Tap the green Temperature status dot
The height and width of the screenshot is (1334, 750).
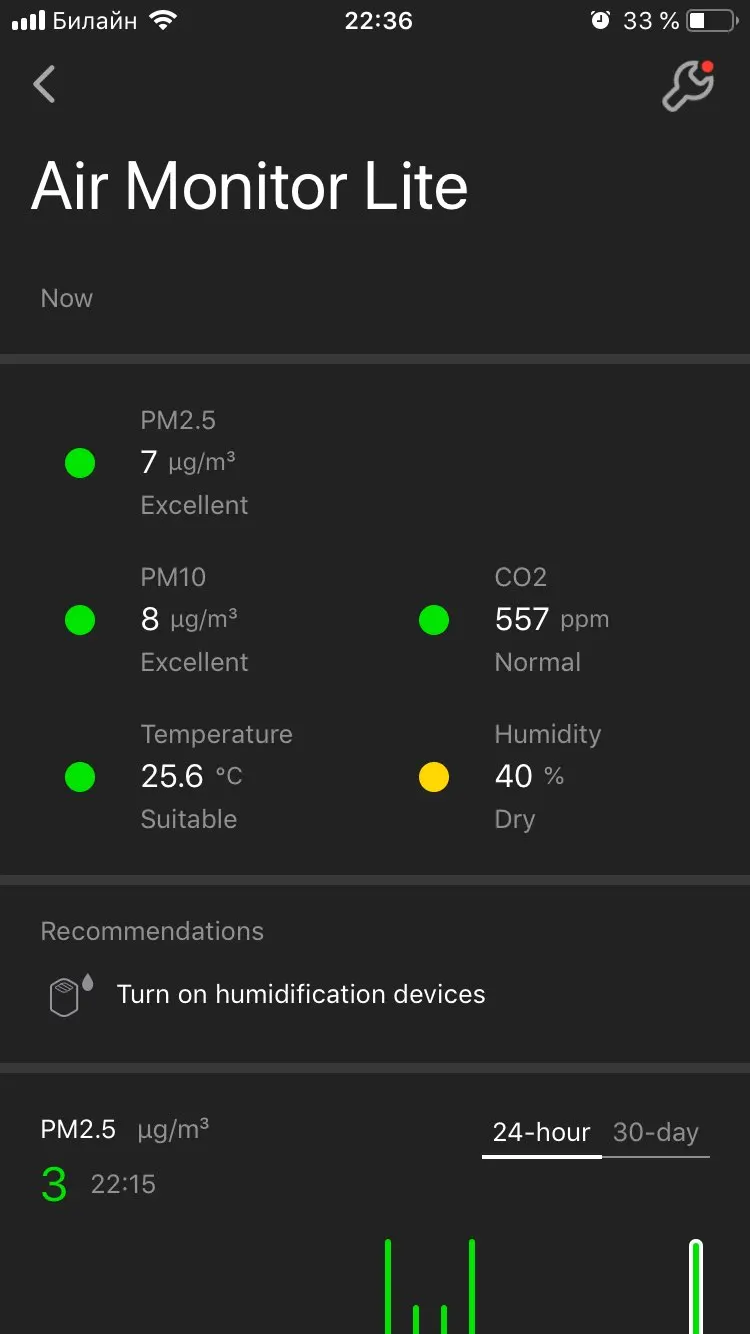pyautogui.click(x=80, y=777)
